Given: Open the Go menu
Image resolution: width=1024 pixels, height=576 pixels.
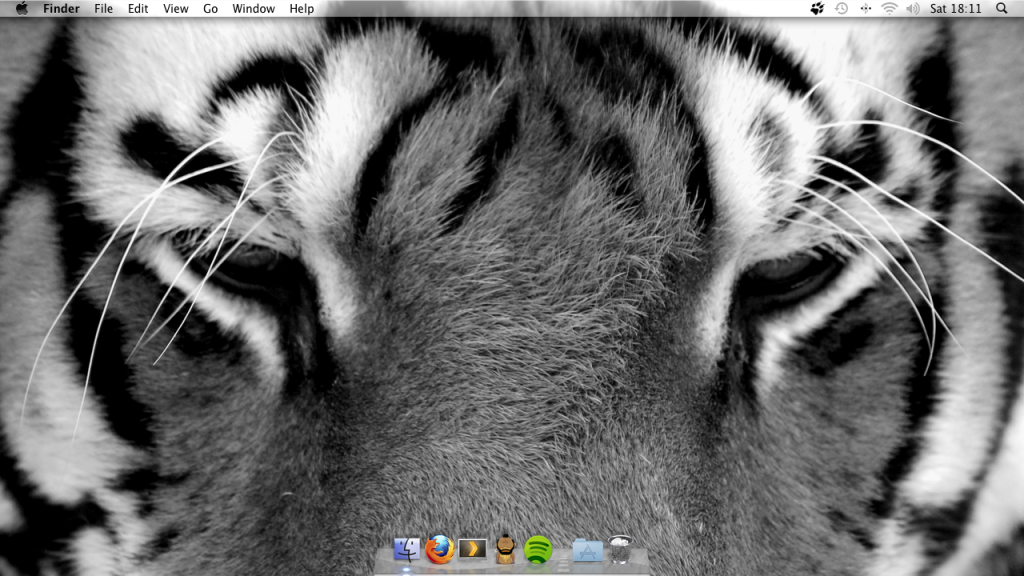Looking at the screenshot, I should [x=209, y=8].
